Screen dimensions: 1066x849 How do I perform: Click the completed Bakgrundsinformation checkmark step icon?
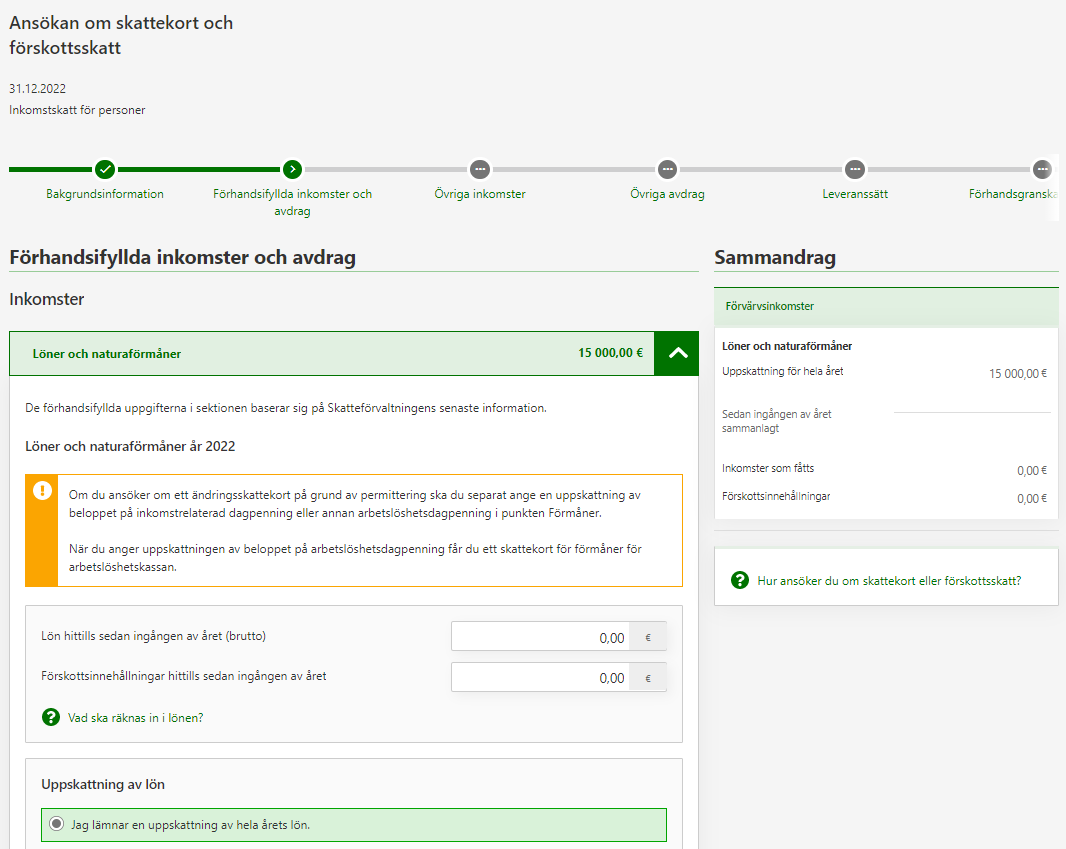105,169
